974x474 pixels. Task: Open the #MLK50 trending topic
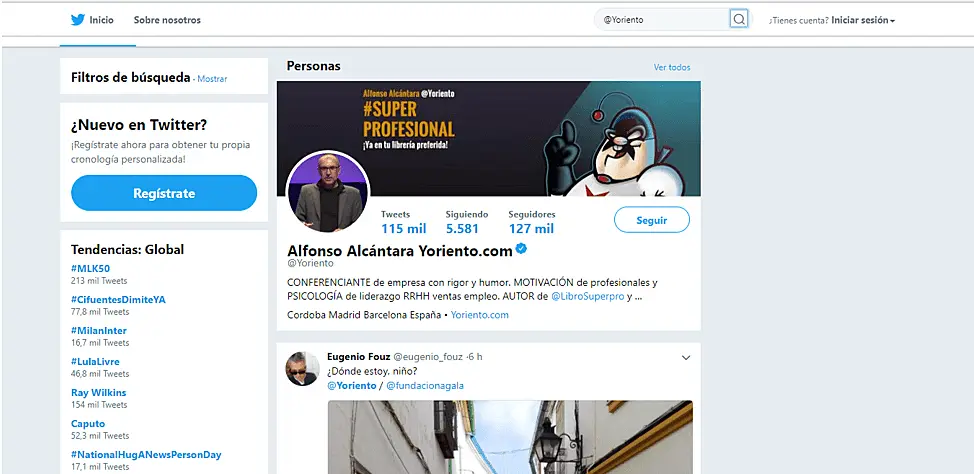point(90,269)
